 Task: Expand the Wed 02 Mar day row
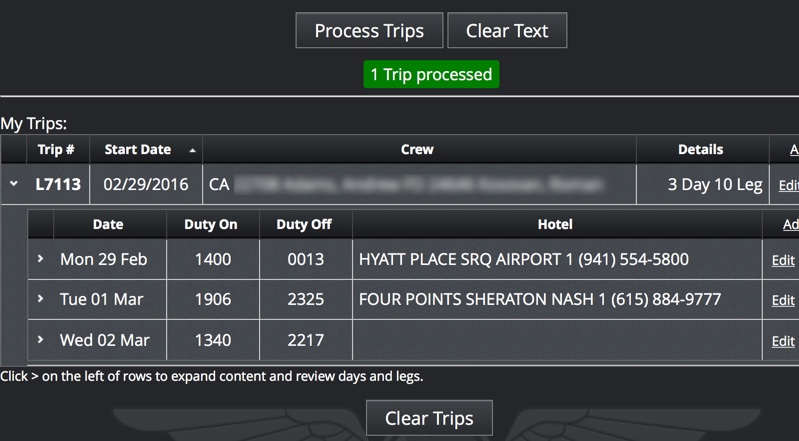40,340
